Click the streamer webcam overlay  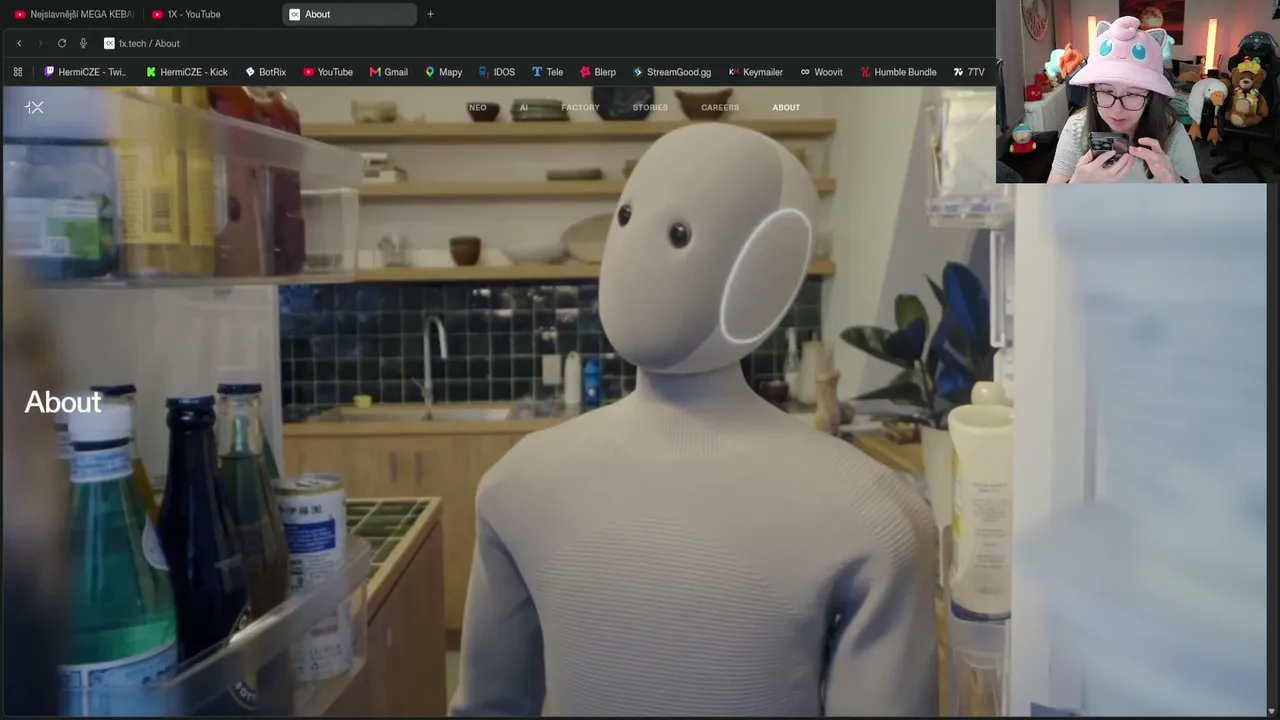pyautogui.click(x=1138, y=91)
